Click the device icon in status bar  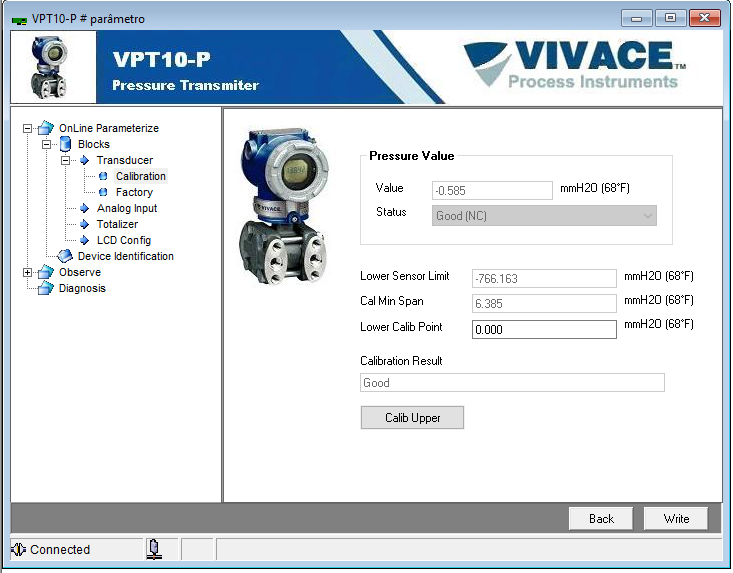[x=154, y=549]
